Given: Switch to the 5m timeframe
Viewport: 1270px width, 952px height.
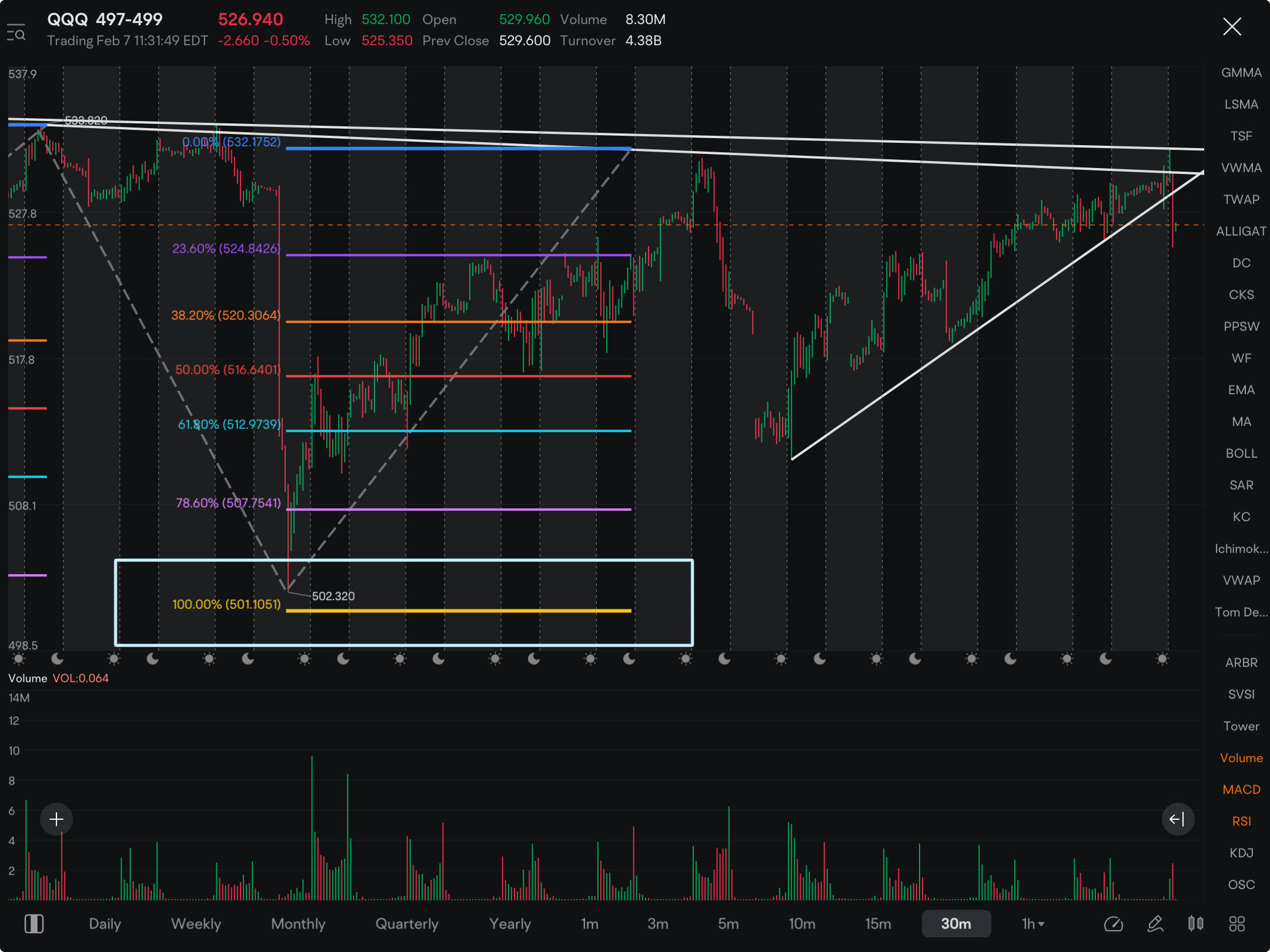Looking at the screenshot, I should 728,924.
